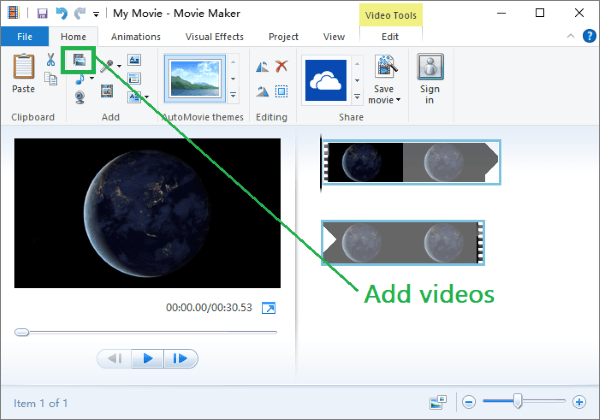Click the Add music note icon

80,79
